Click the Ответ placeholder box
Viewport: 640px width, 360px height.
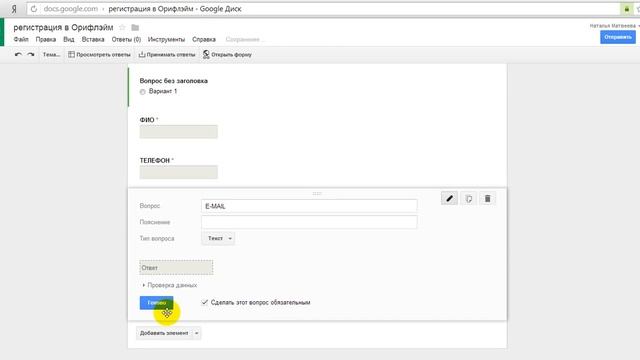[x=176, y=267]
